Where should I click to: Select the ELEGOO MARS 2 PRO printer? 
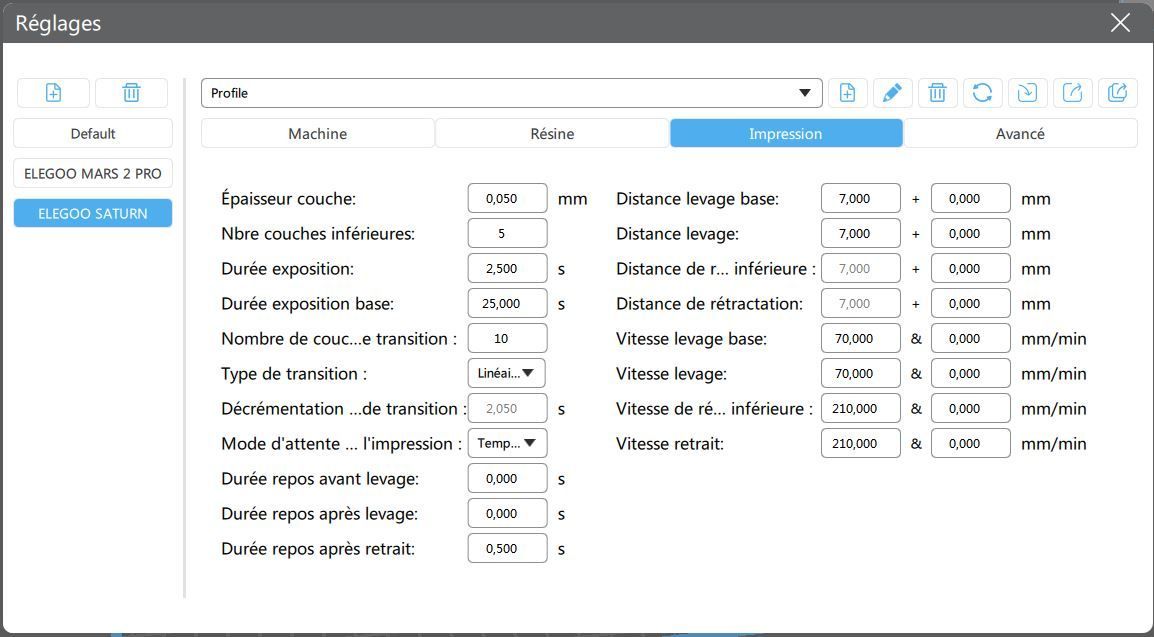[x=93, y=174]
